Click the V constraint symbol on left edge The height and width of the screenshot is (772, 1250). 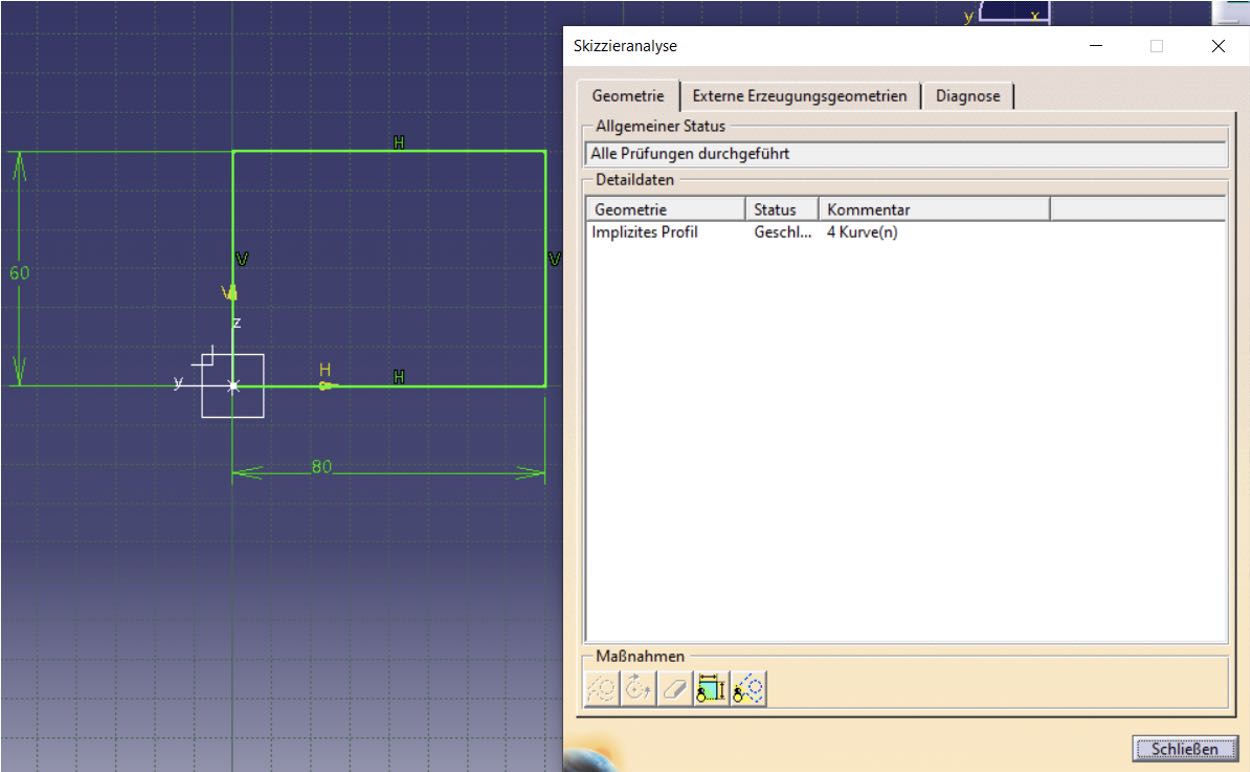241,260
